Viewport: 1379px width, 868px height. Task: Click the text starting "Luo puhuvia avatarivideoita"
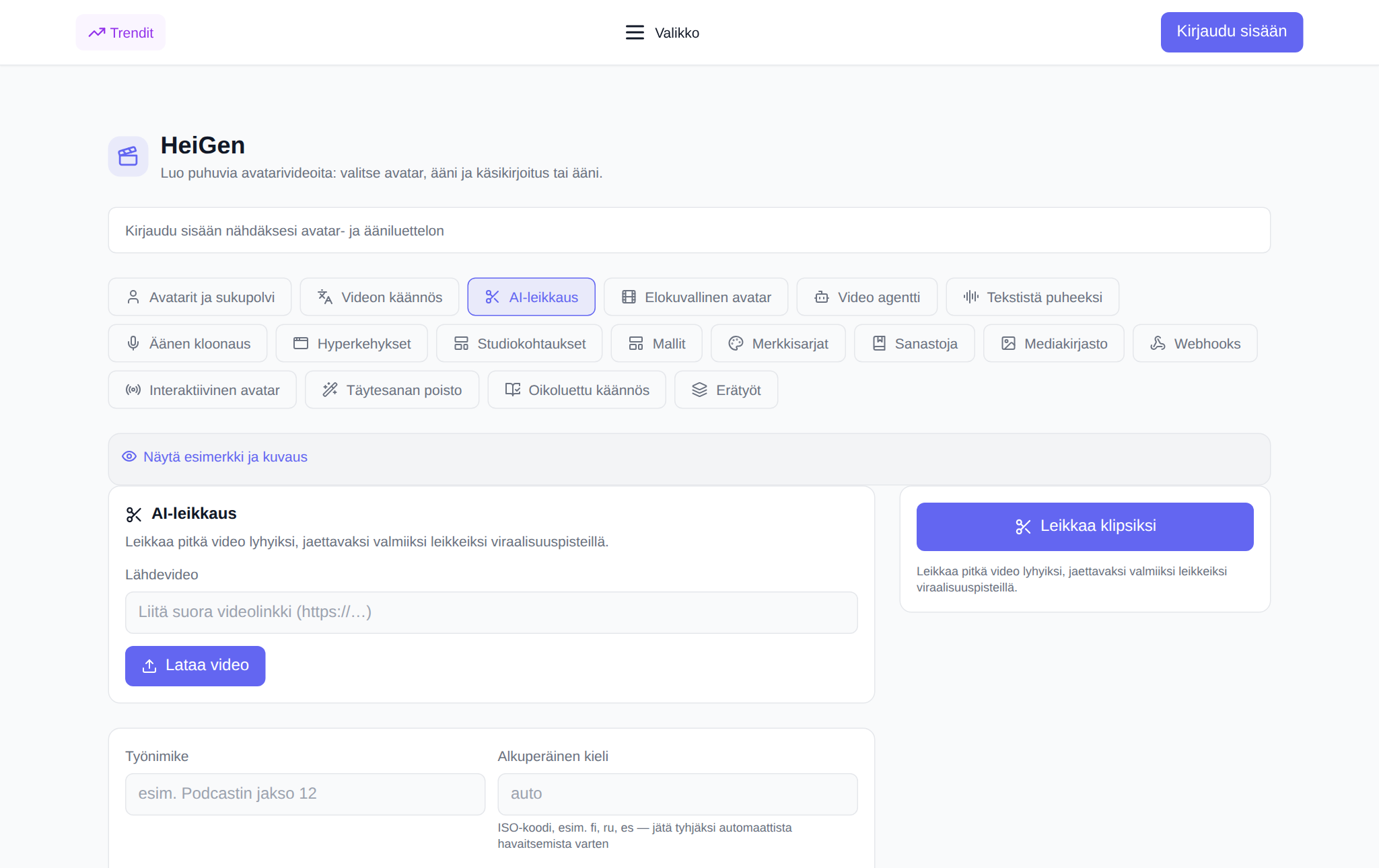pyautogui.click(x=382, y=173)
